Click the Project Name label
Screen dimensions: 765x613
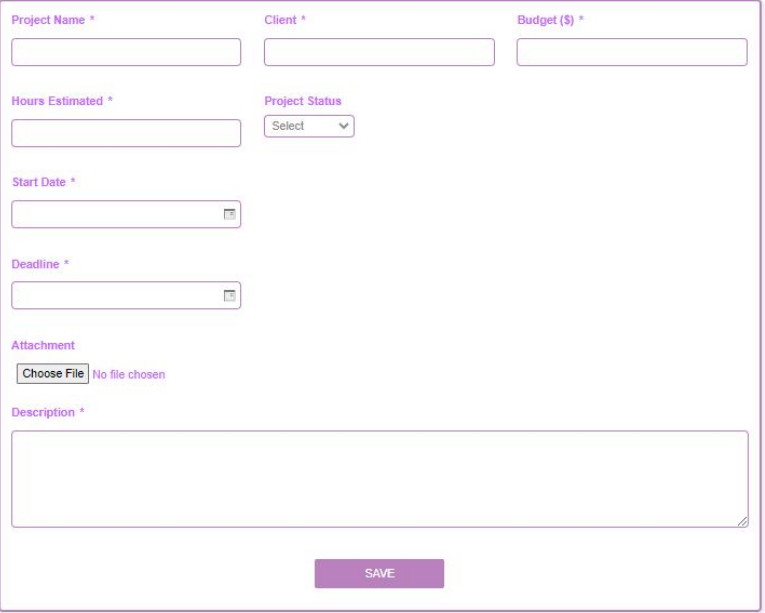48,20
